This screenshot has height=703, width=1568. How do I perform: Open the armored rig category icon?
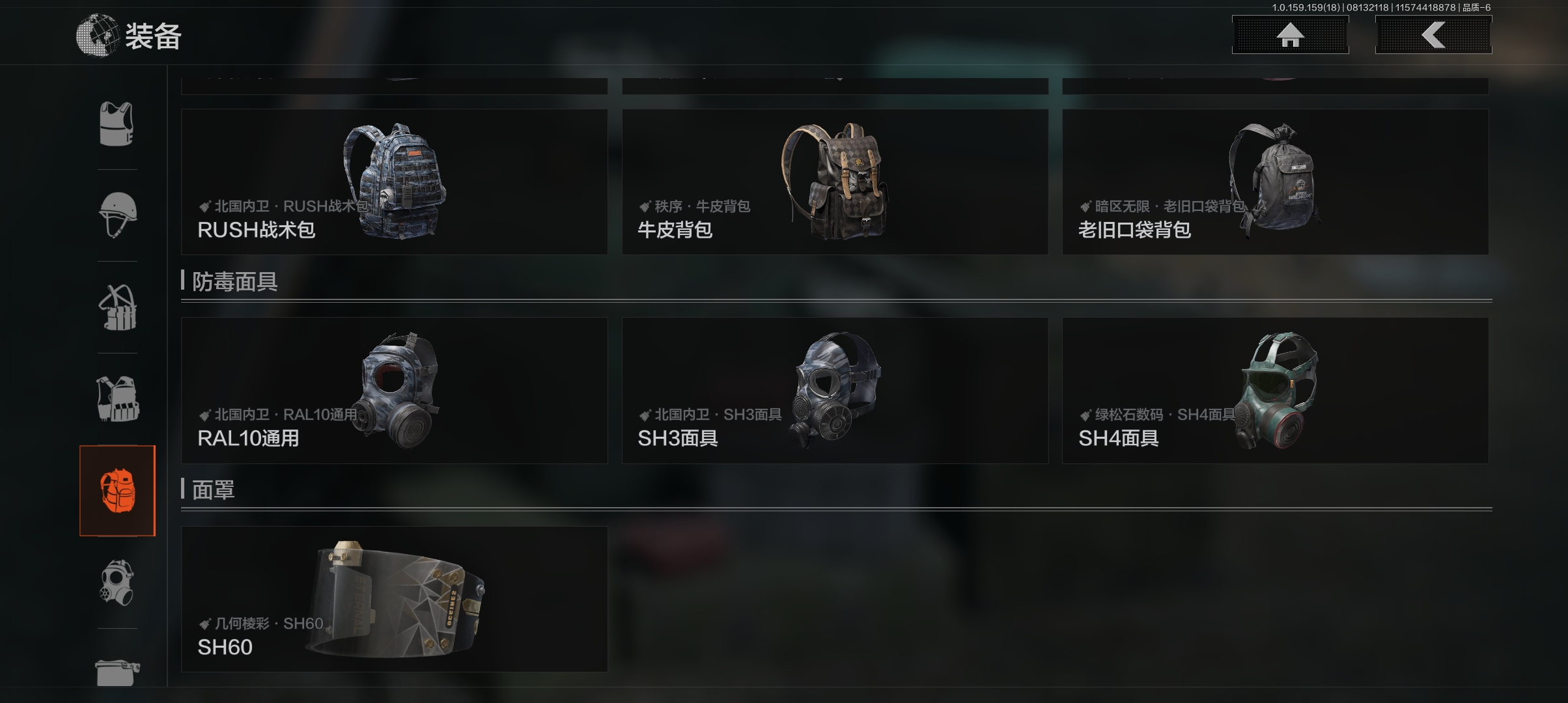point(117,399)
